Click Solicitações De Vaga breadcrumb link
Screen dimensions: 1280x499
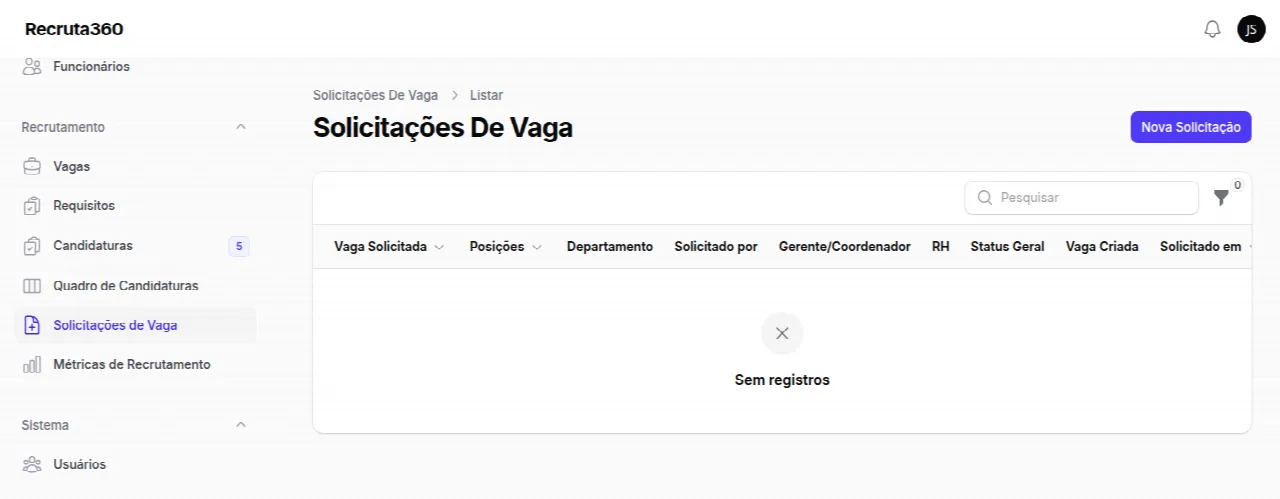tap(375, 95)
